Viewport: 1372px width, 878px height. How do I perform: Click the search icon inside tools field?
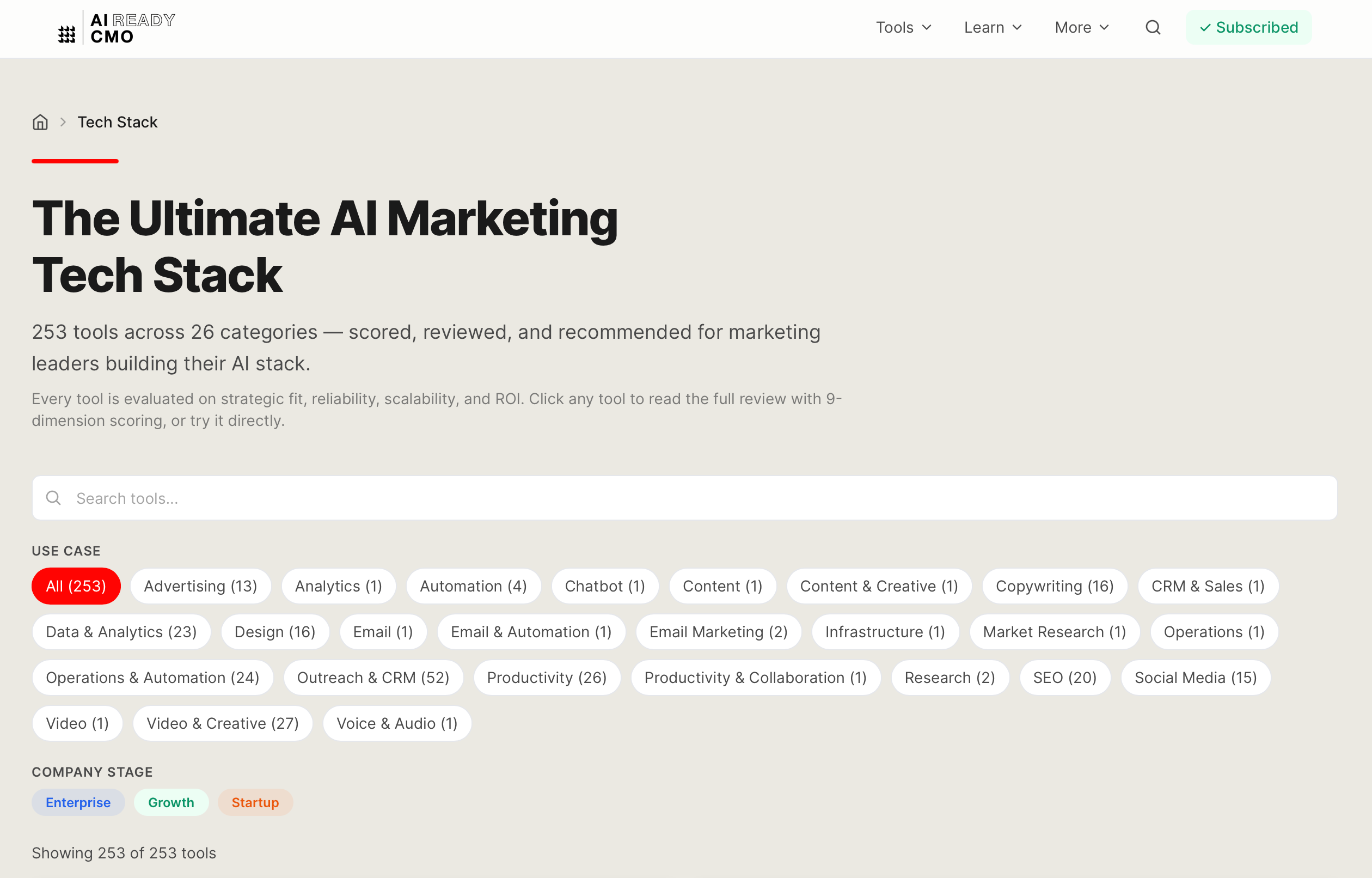[x=53, y=498]
